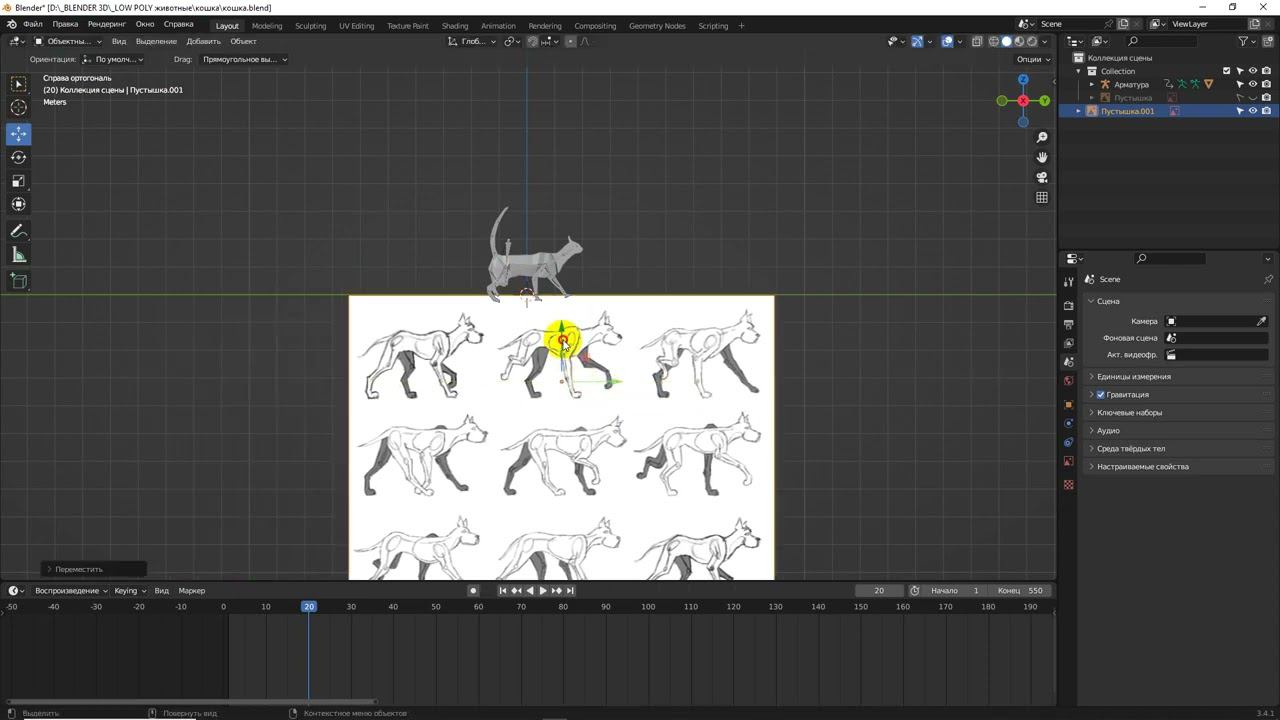Toggle the Гравитация checkbox
Viewport: 1280px width, 720px height.
[x=1101, y=394]
